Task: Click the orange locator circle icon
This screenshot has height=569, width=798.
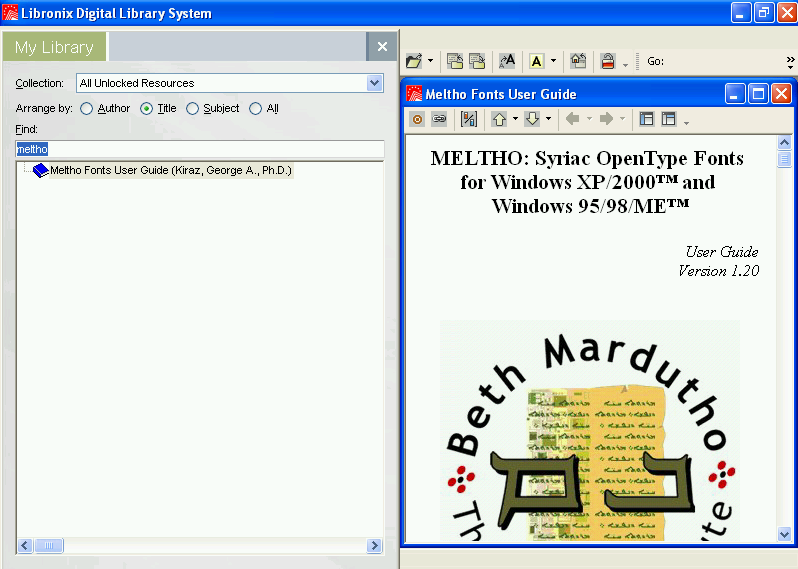Action: pyautogui.click(x=417, y=120)
